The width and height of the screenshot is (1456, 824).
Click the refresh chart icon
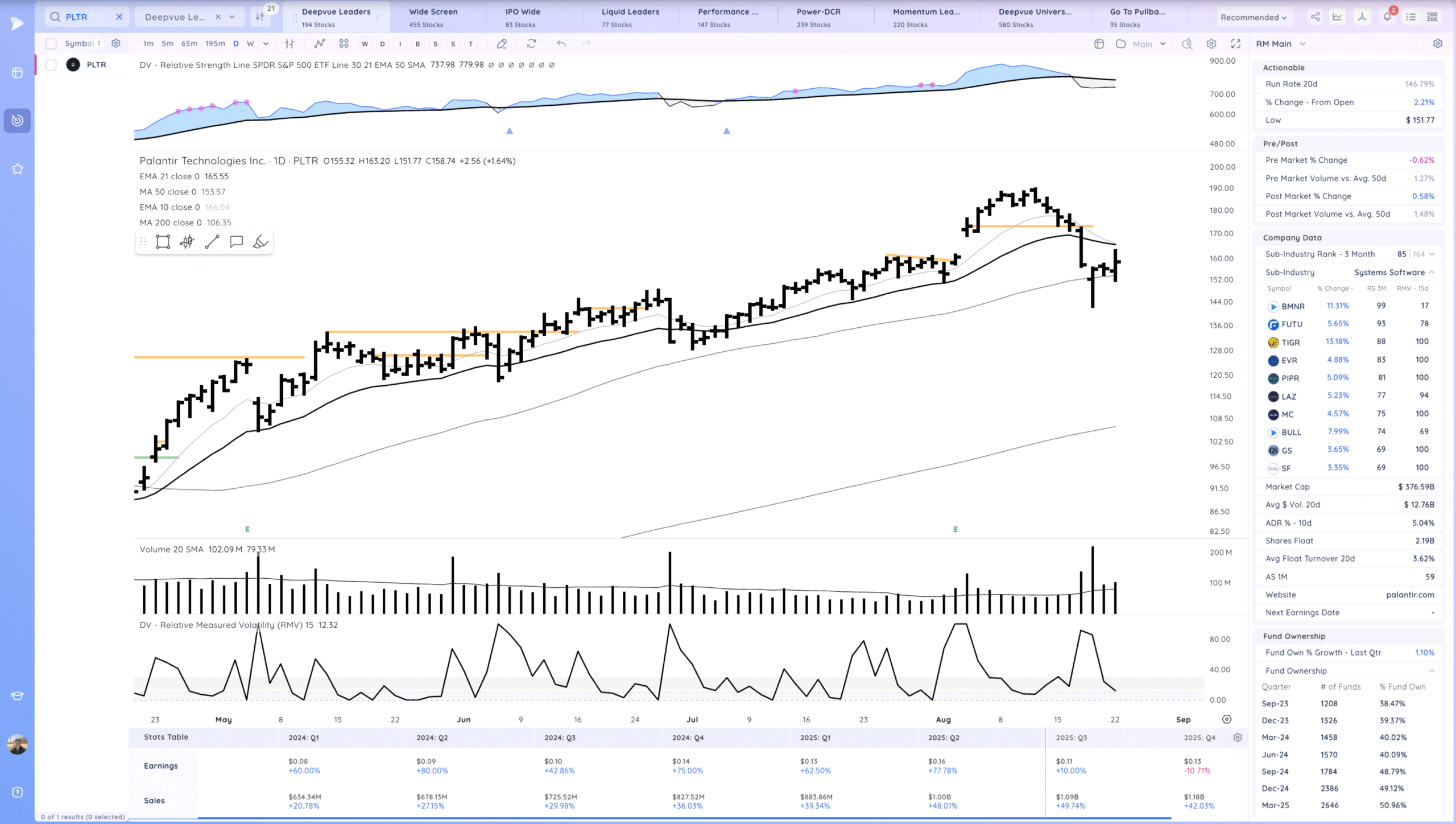tap(532, 44)
